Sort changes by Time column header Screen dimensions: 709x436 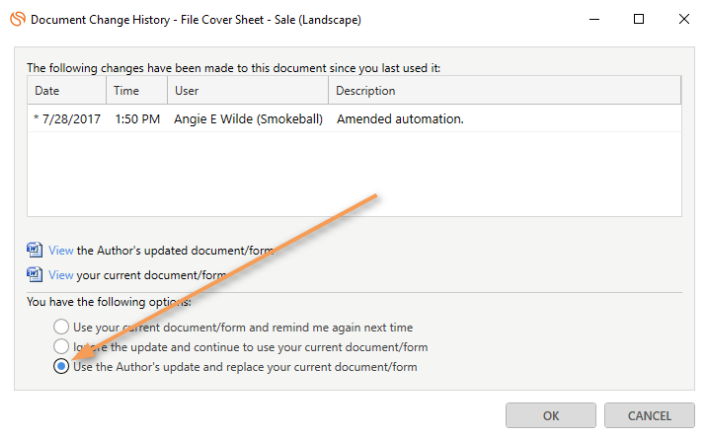(137, 90)
